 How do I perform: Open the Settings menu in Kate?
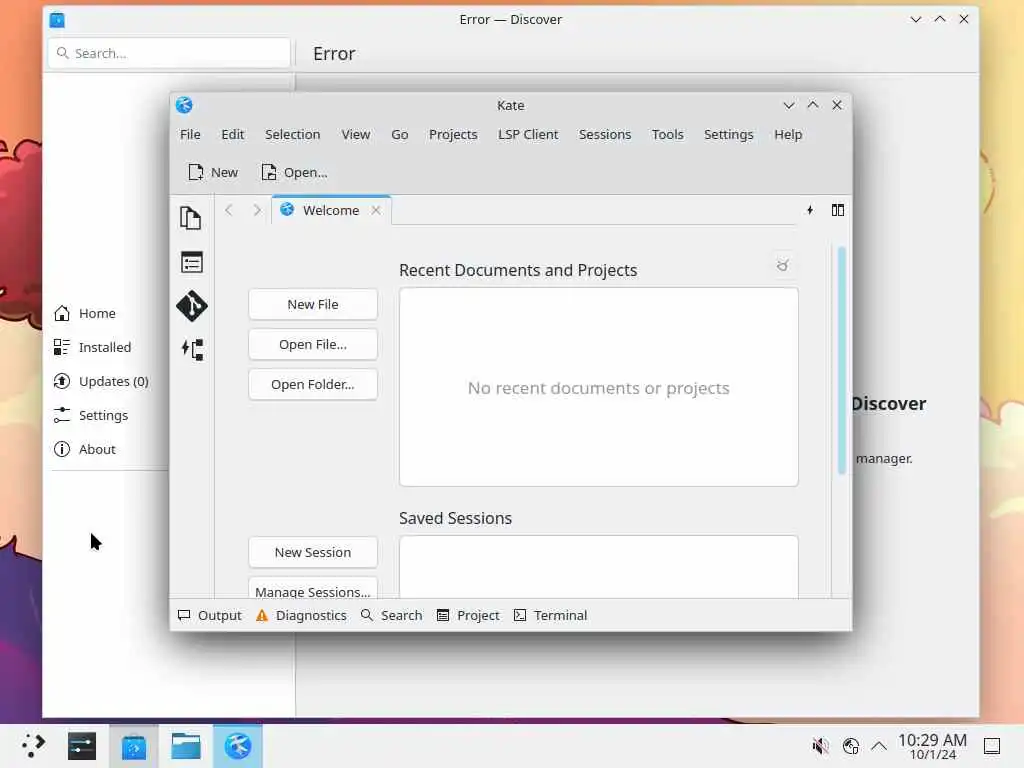(729, 135)
